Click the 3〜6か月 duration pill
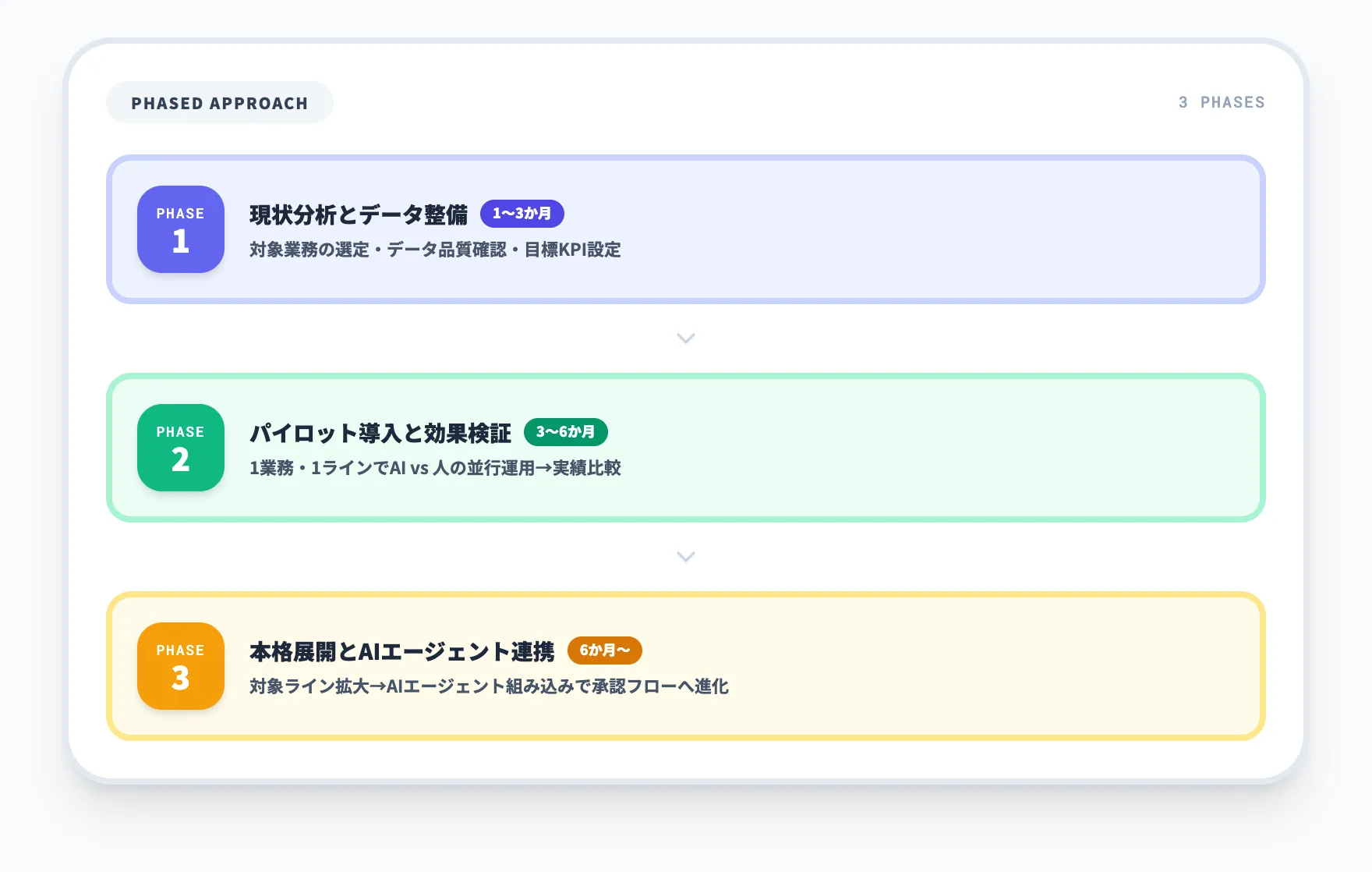 (566, 432)
